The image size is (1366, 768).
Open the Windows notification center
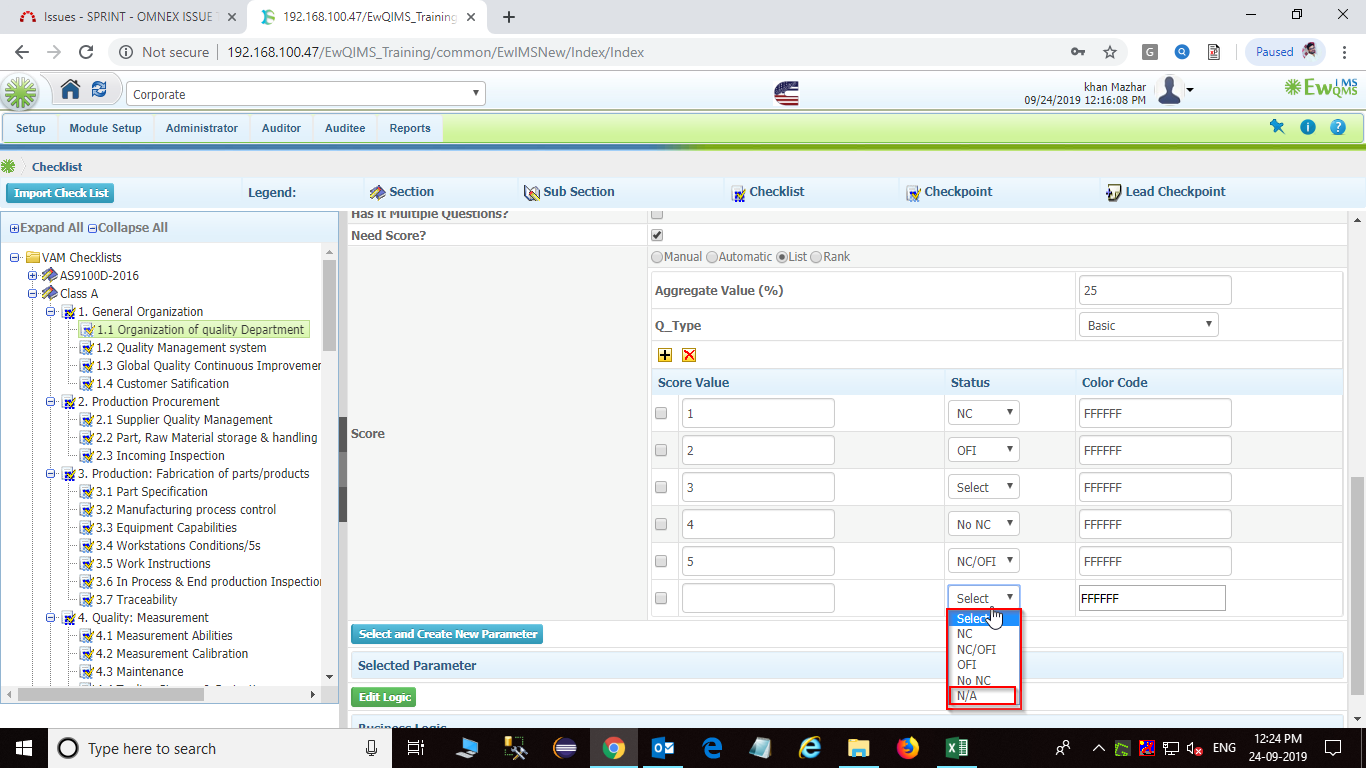(x=1333, y=748)
